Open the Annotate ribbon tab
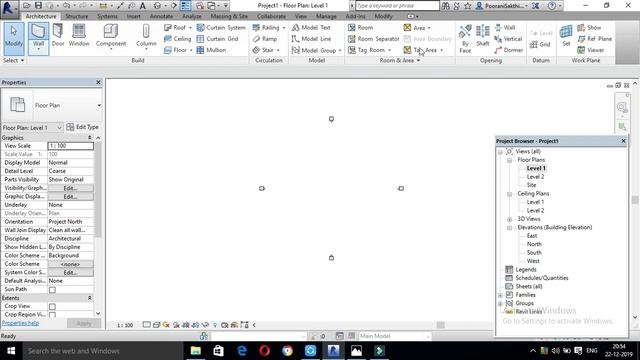The image size is (640, 360). pos(161,16)
